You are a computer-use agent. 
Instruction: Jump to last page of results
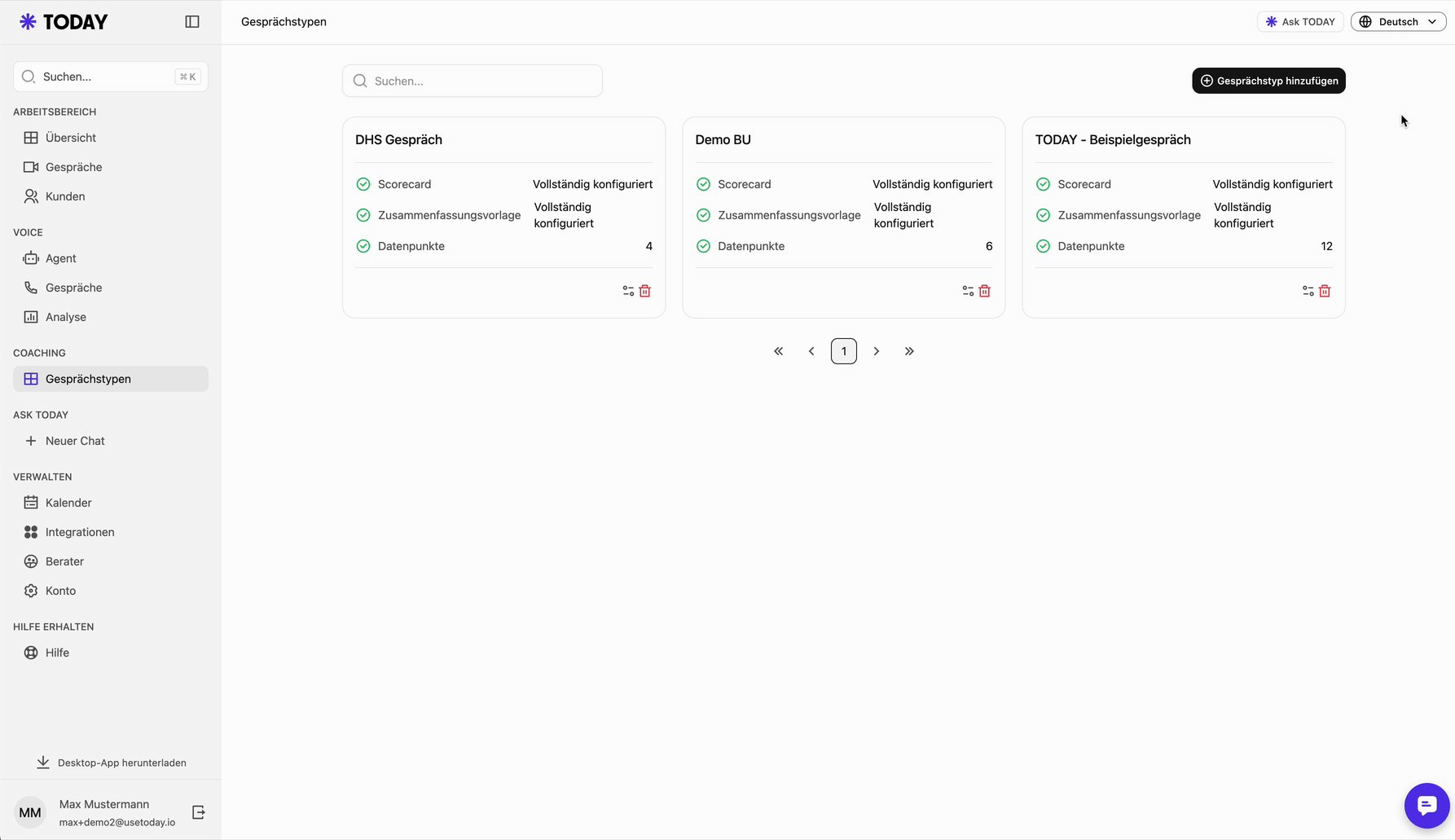909,351
